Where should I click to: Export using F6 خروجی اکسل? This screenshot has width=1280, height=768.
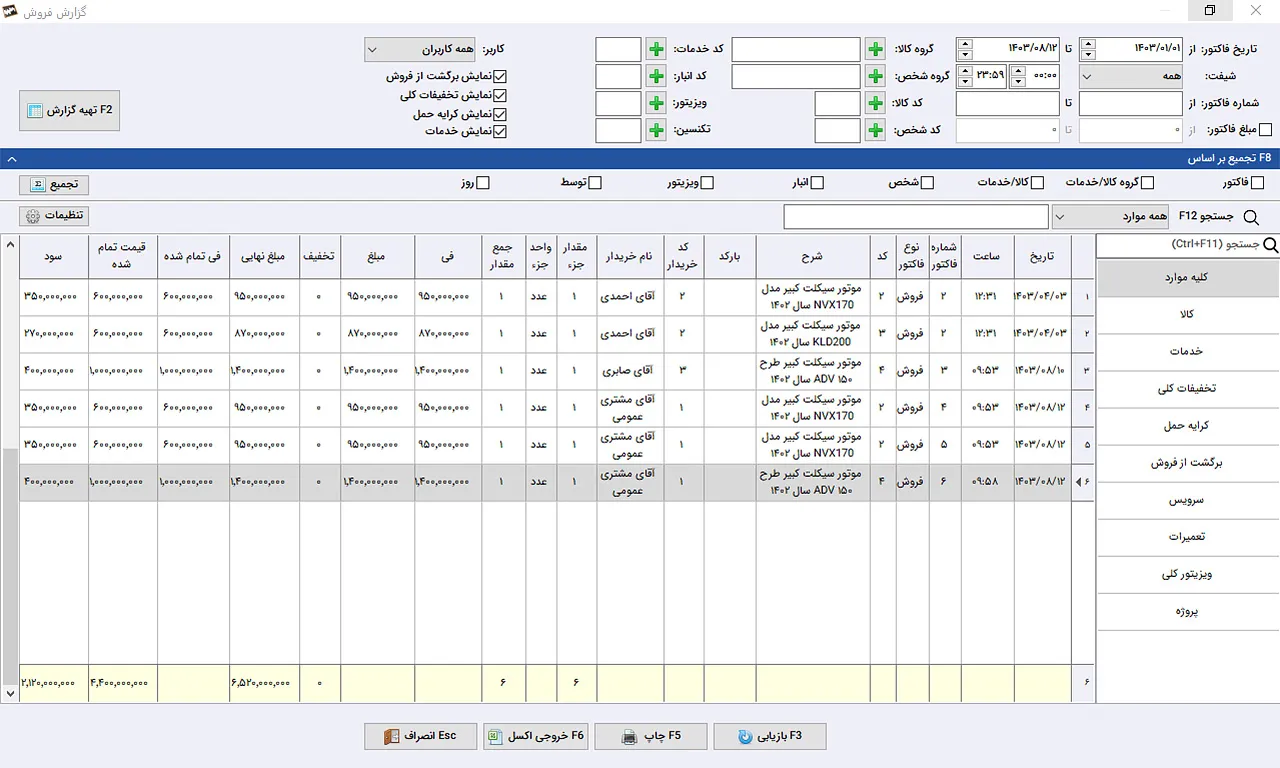(535, 737)
